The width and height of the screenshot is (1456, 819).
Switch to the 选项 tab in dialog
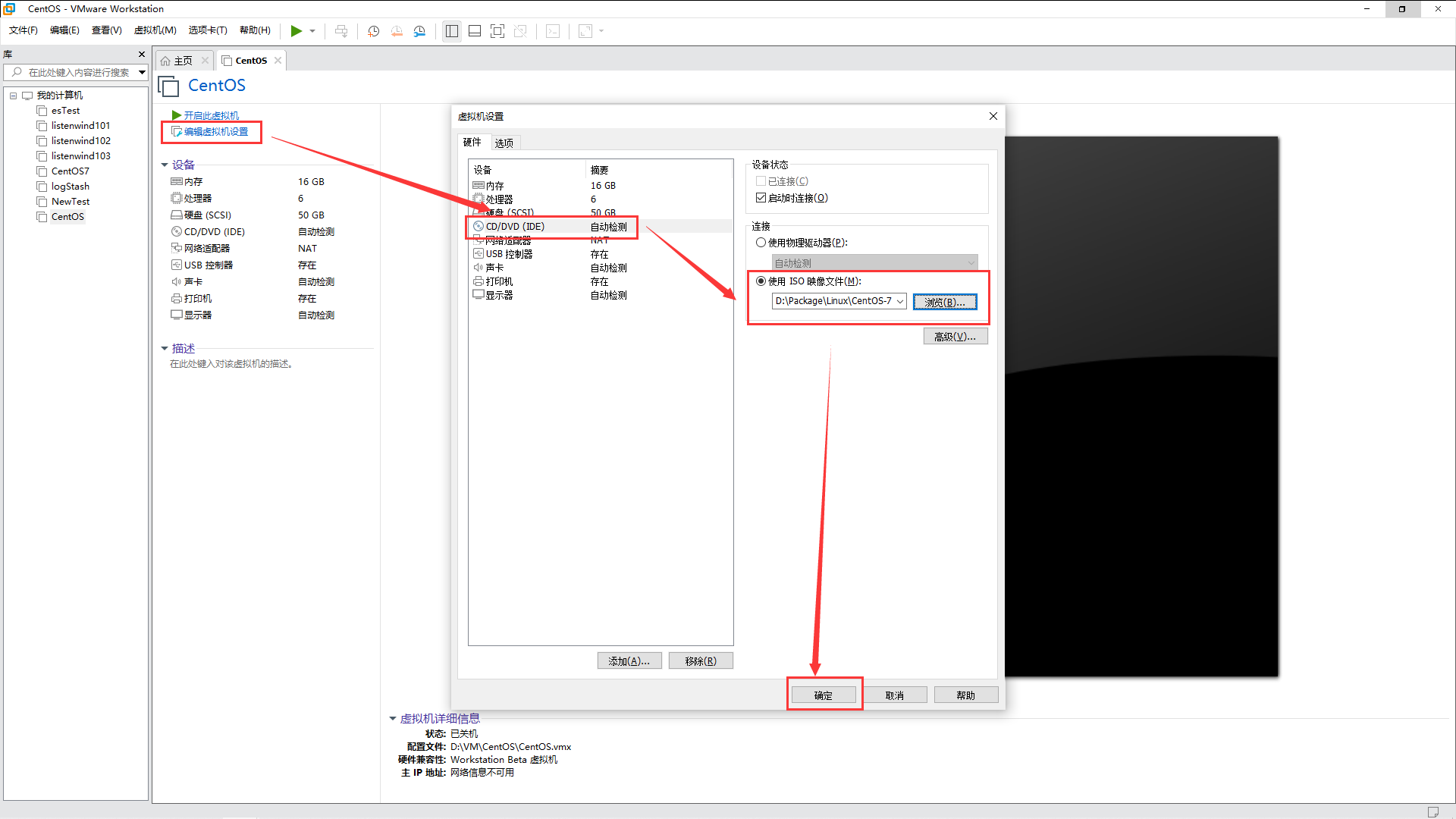click(x=504, y=143)
